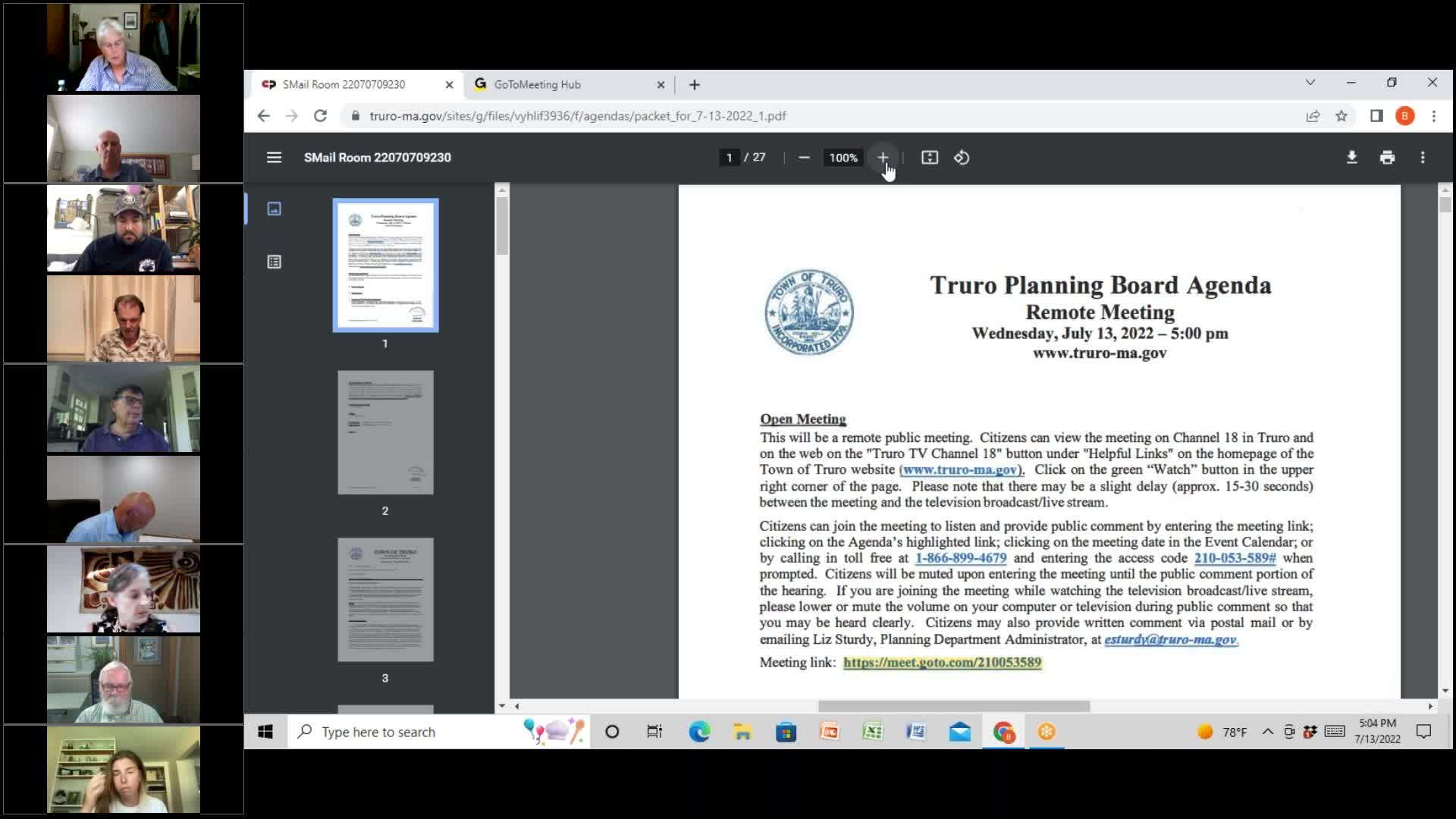Rotate the PDF page counterclockwise
The height and width of the screenshot is (819, 1456).
[x=962, y=158]
